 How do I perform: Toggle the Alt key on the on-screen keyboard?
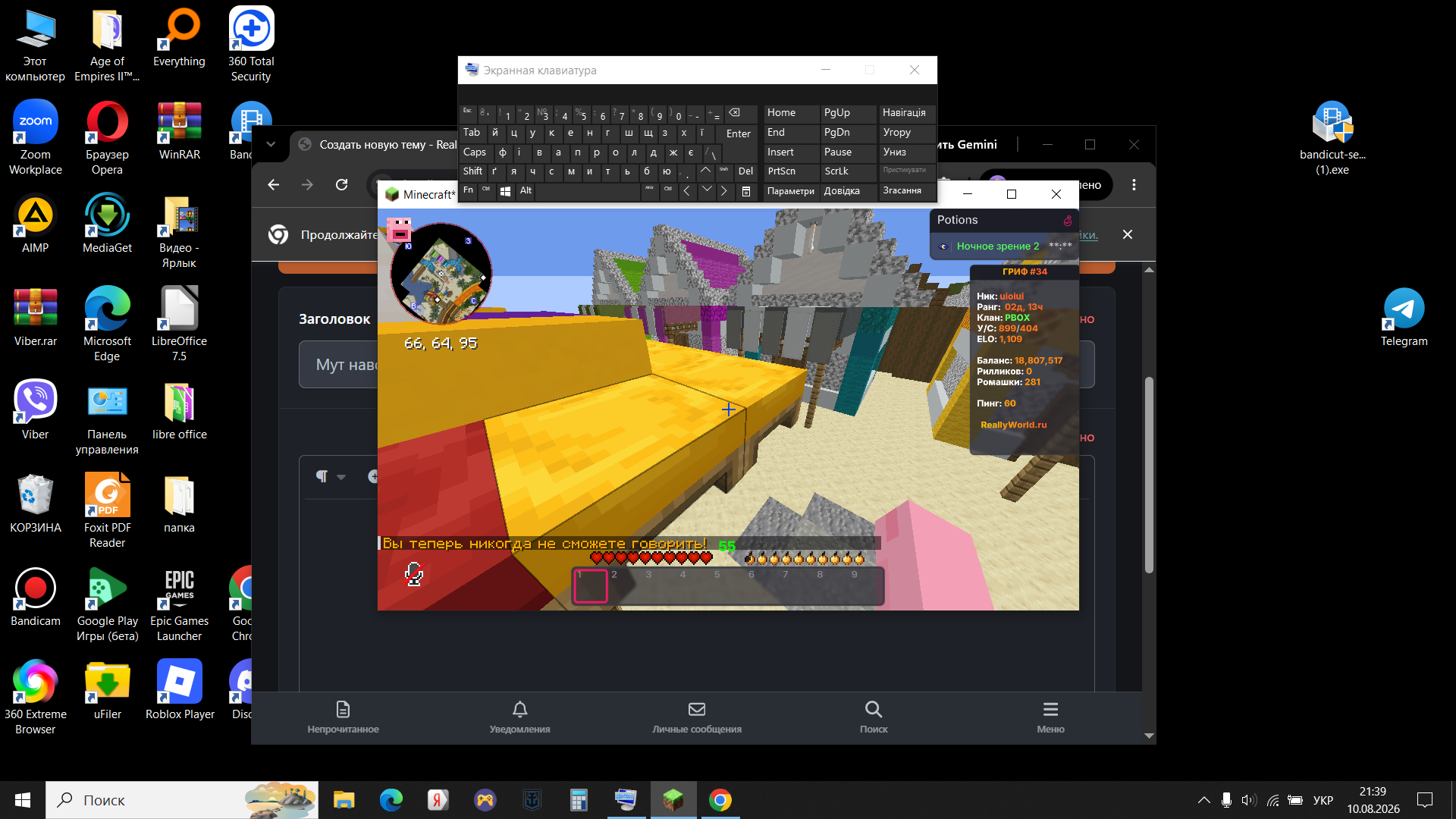pyautogui.click(x=526, y=190)
